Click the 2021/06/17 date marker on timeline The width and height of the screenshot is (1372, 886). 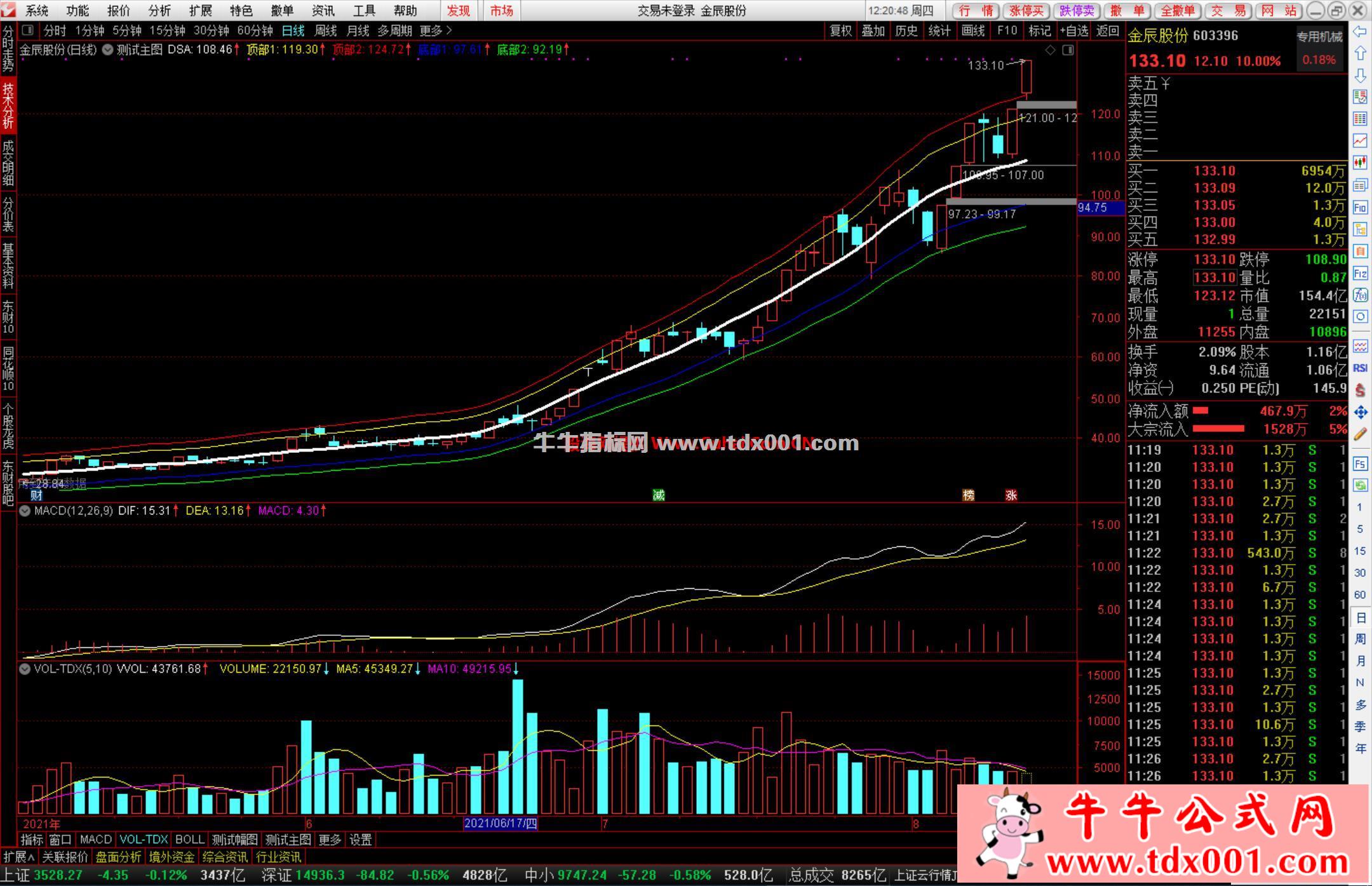501,824
